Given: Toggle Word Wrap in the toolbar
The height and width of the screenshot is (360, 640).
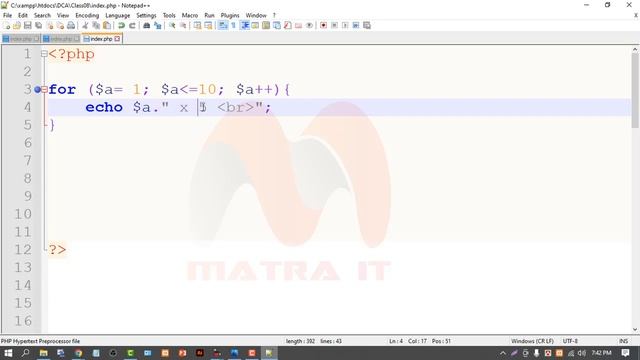Looking at the screenshot, I should coord(223,25).
